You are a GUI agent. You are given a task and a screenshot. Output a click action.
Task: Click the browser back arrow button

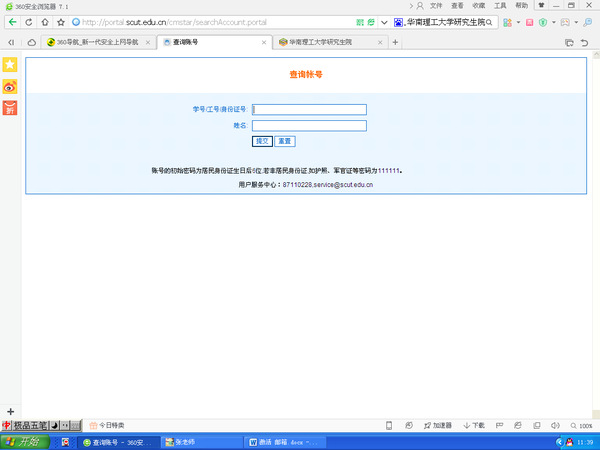point(13,22)
